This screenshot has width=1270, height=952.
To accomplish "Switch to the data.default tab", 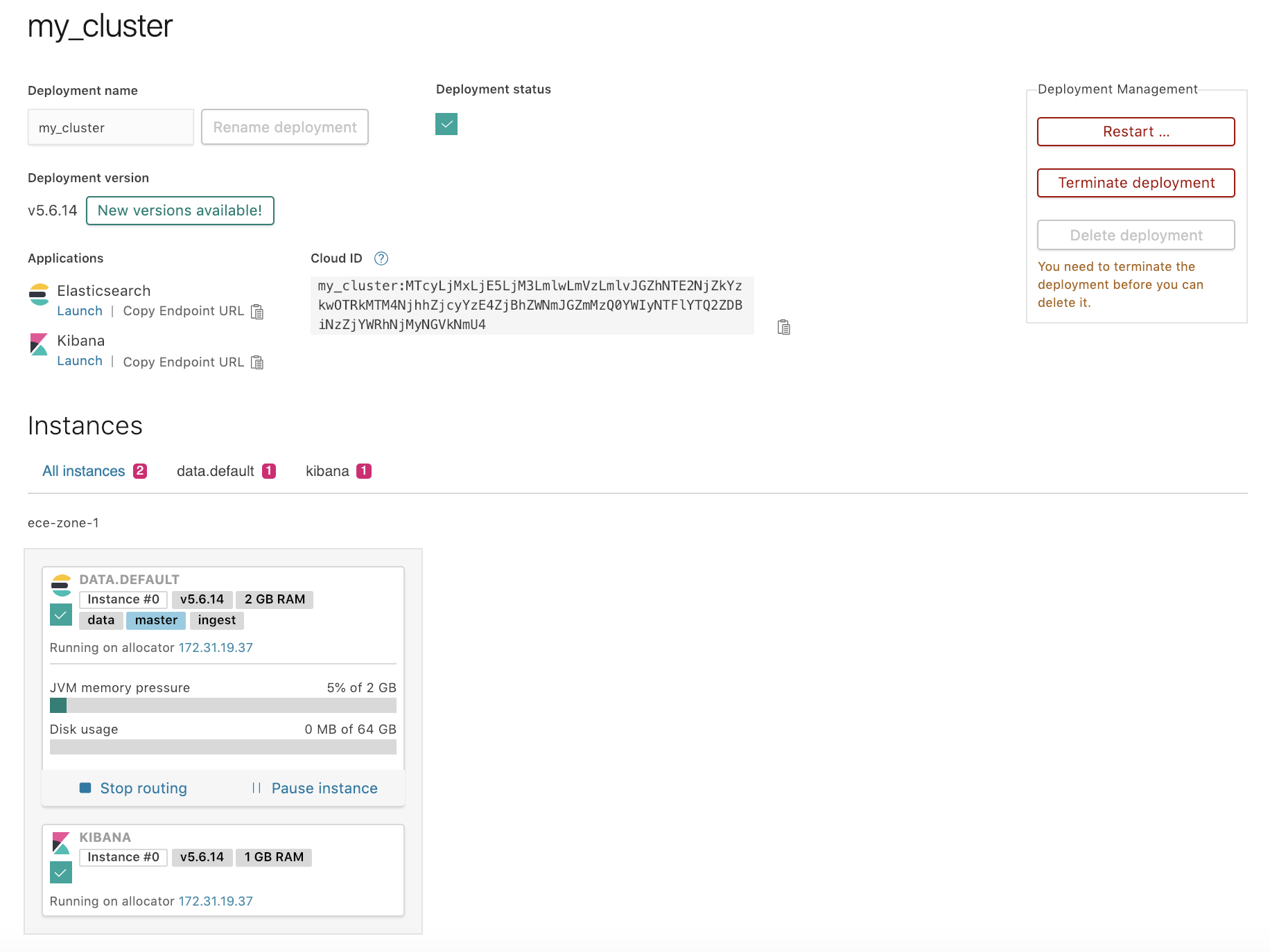I will coord(226,471).
